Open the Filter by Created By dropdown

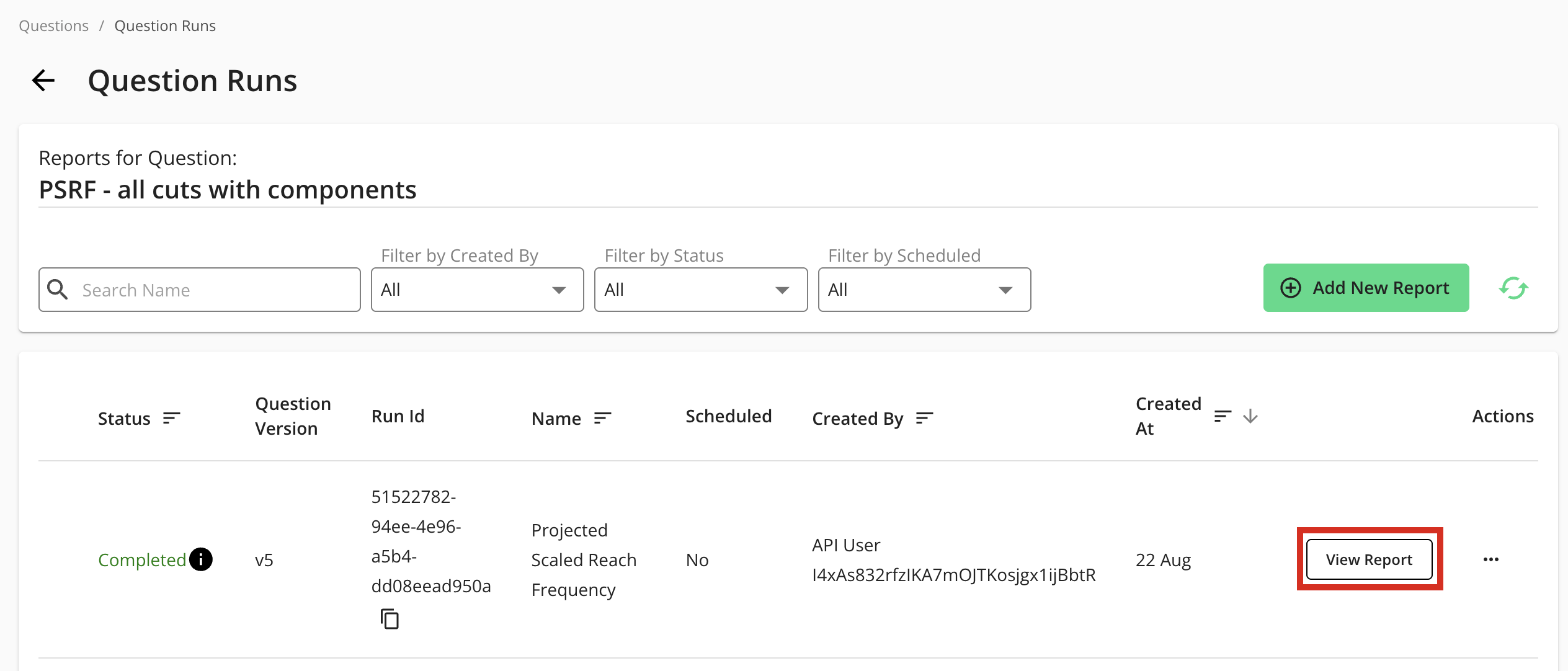tap(477, 290)
